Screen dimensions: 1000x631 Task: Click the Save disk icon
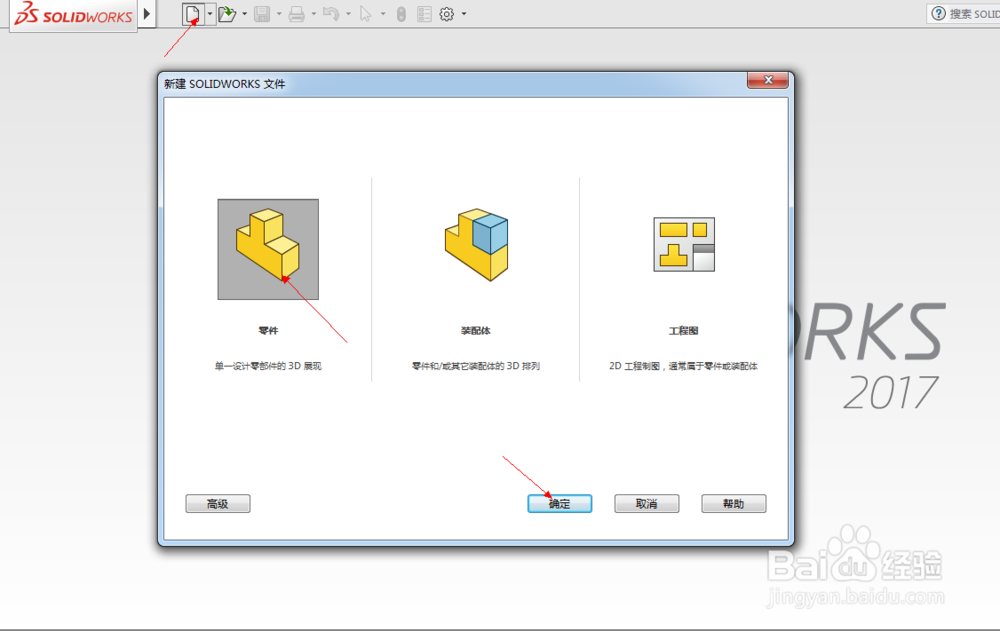261,13
